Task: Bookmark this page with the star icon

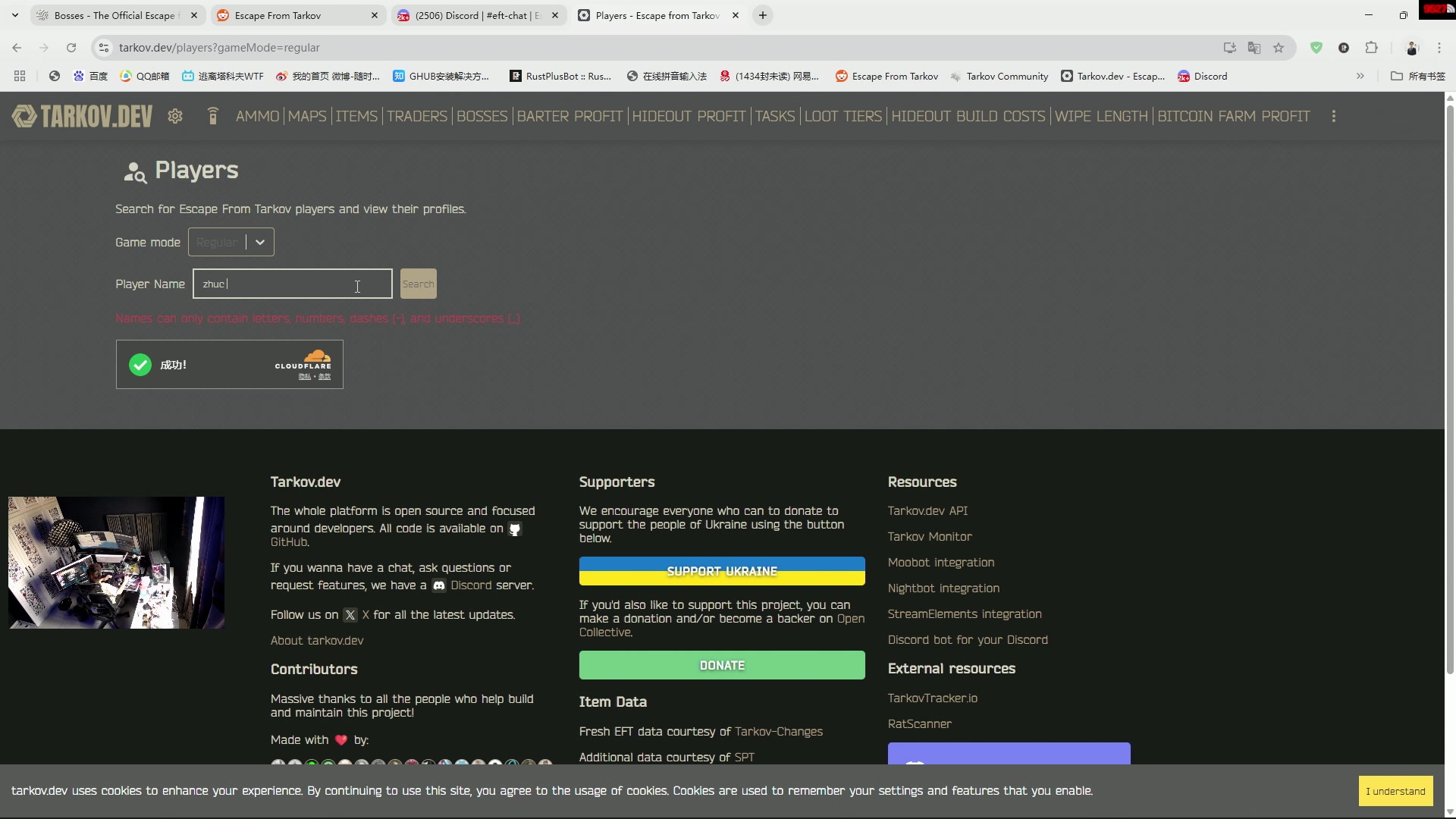Action: pyautogui.click(x=1279, y=48)
